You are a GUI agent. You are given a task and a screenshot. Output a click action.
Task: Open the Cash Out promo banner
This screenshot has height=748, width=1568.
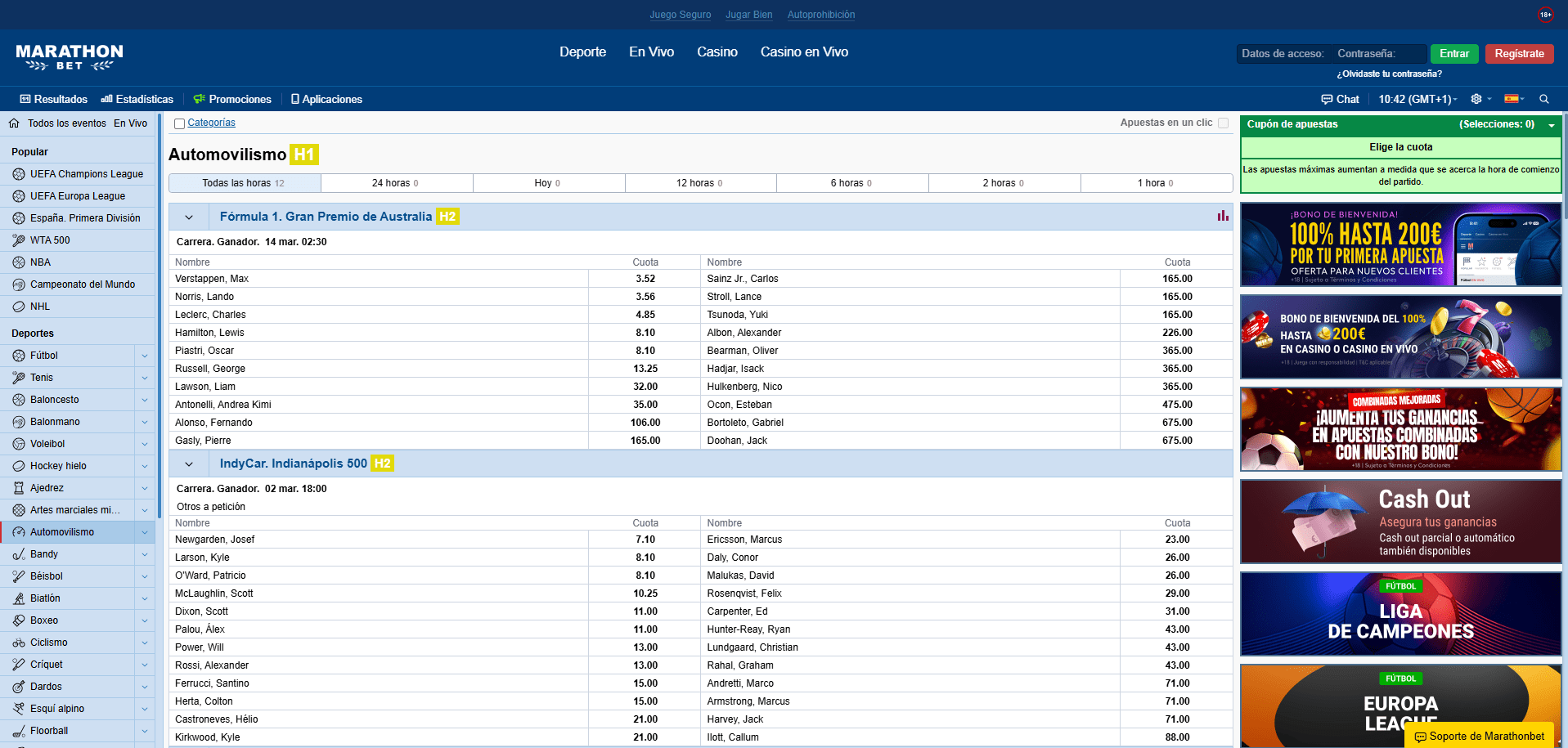[1400, 522]
